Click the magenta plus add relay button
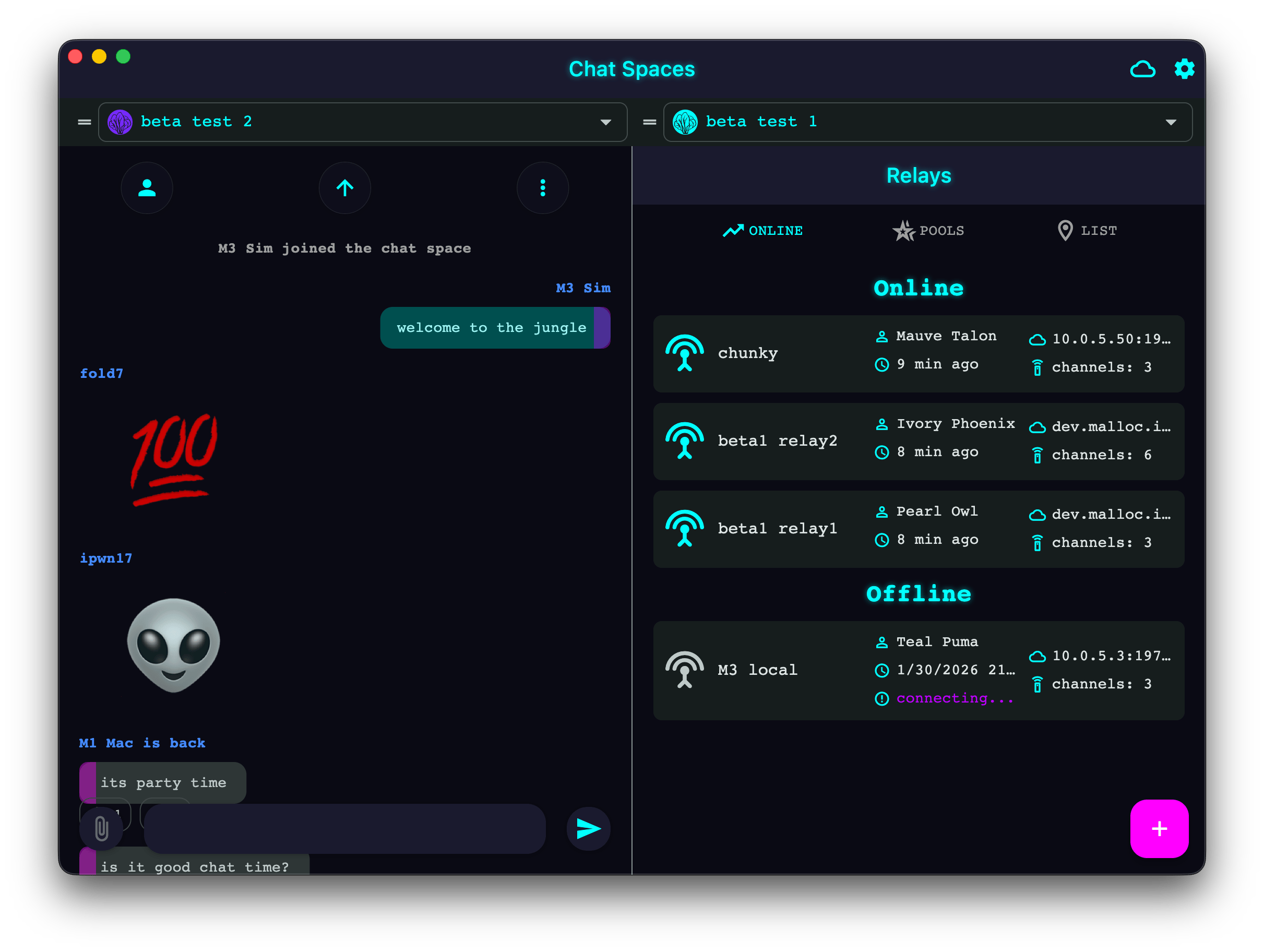1264x952 pixels. [x=1159, y=829]
